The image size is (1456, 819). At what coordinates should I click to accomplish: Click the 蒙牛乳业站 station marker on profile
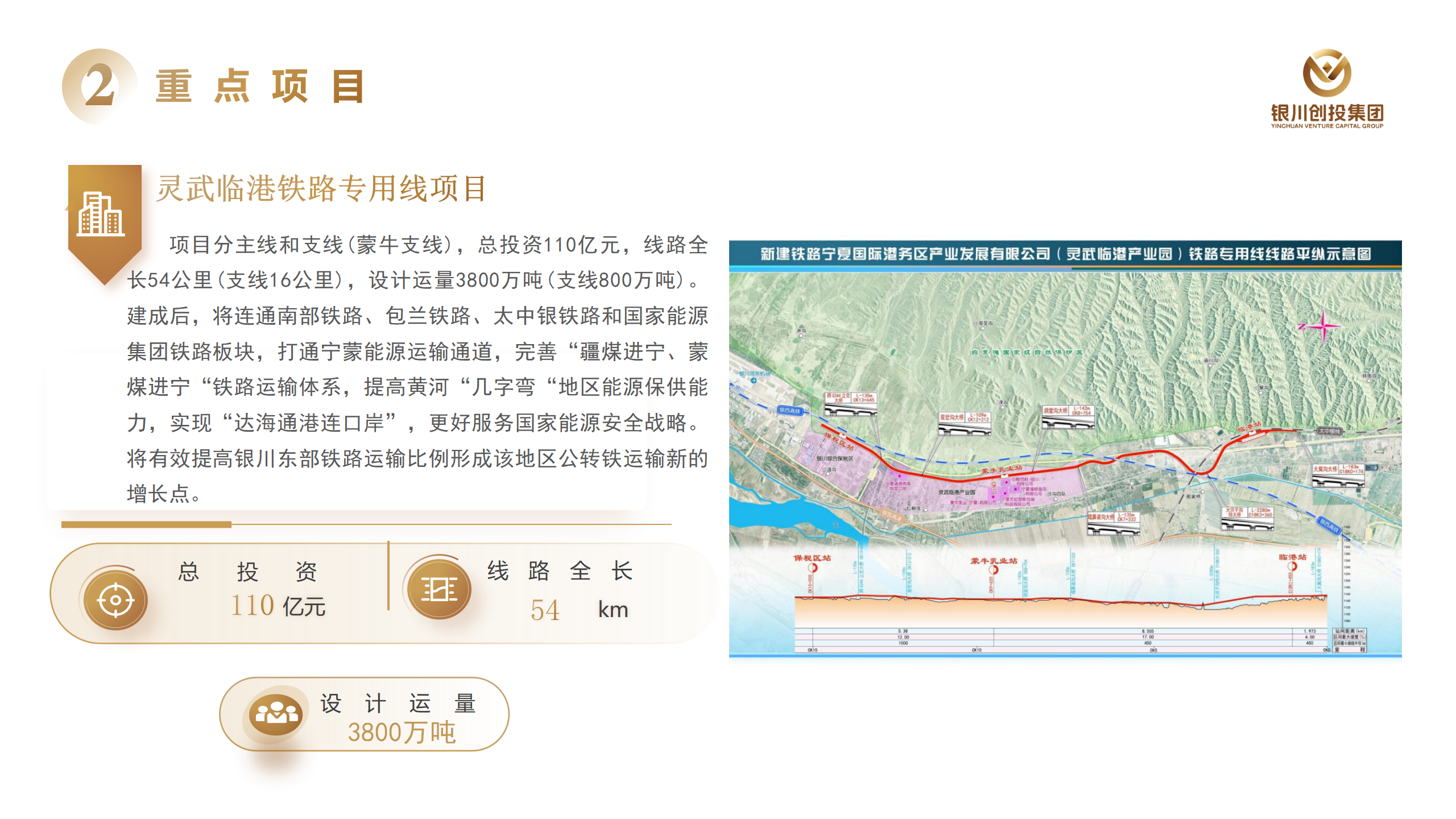994,569
